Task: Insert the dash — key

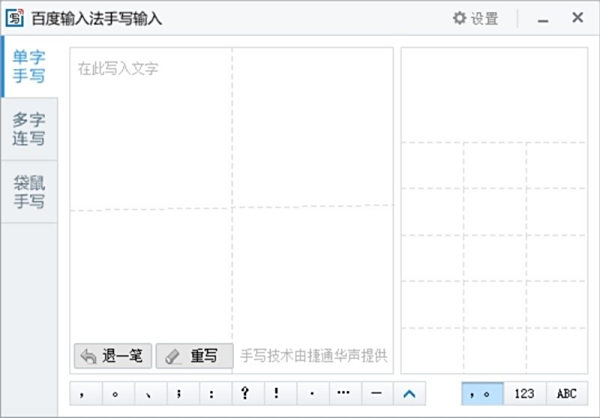Action: click(x=375, y=393)
